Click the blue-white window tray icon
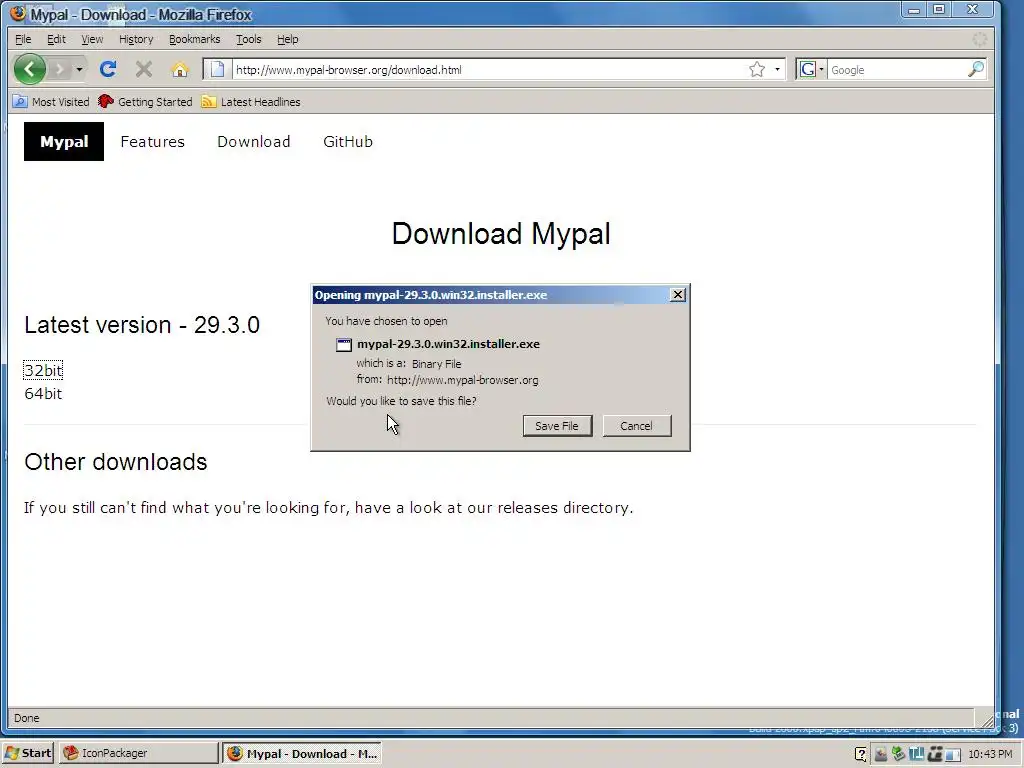This screenshot has width=1024, height=768. click(x=952, y=754)
